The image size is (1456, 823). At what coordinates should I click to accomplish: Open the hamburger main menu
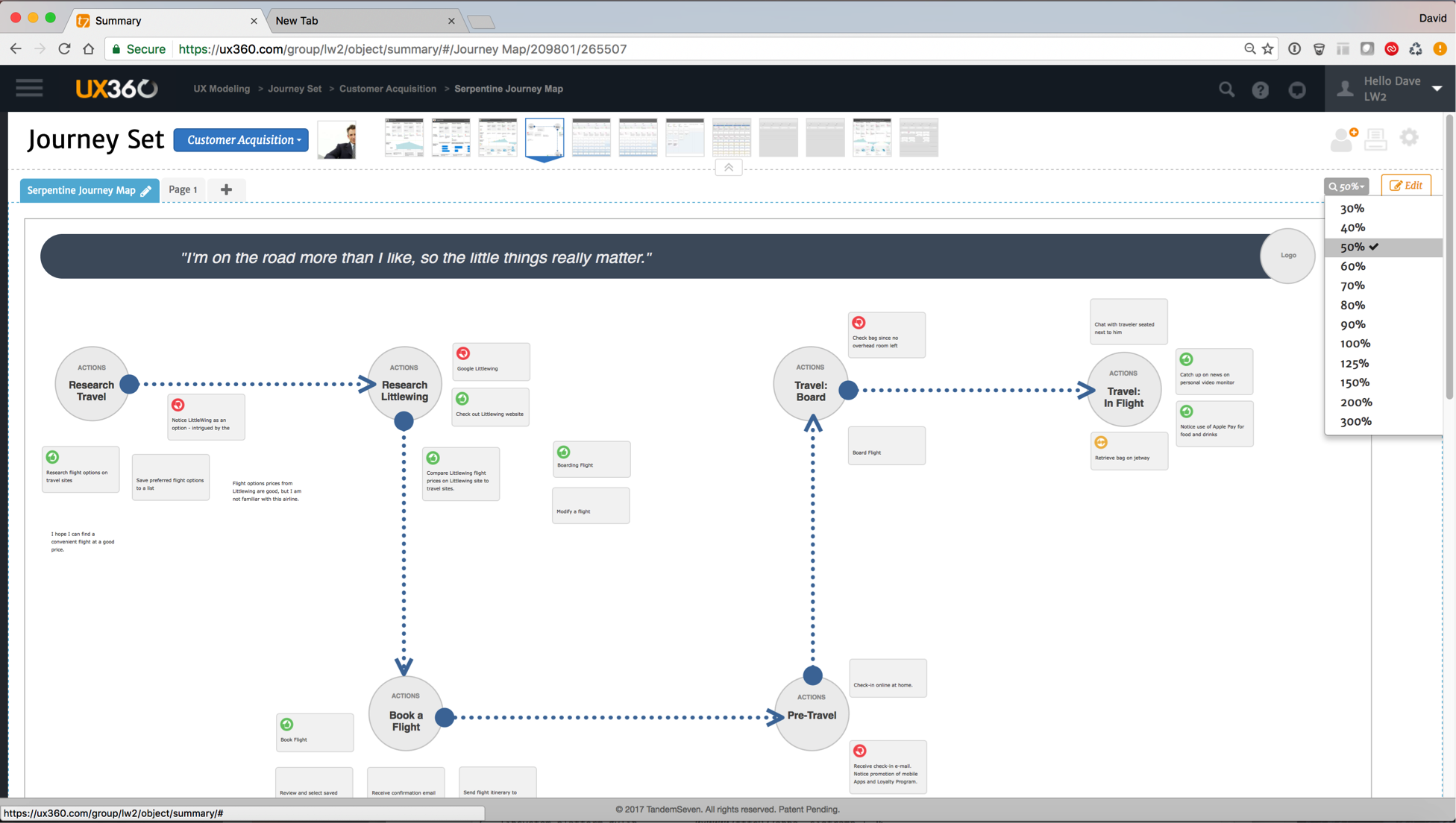tap(29, 89)
